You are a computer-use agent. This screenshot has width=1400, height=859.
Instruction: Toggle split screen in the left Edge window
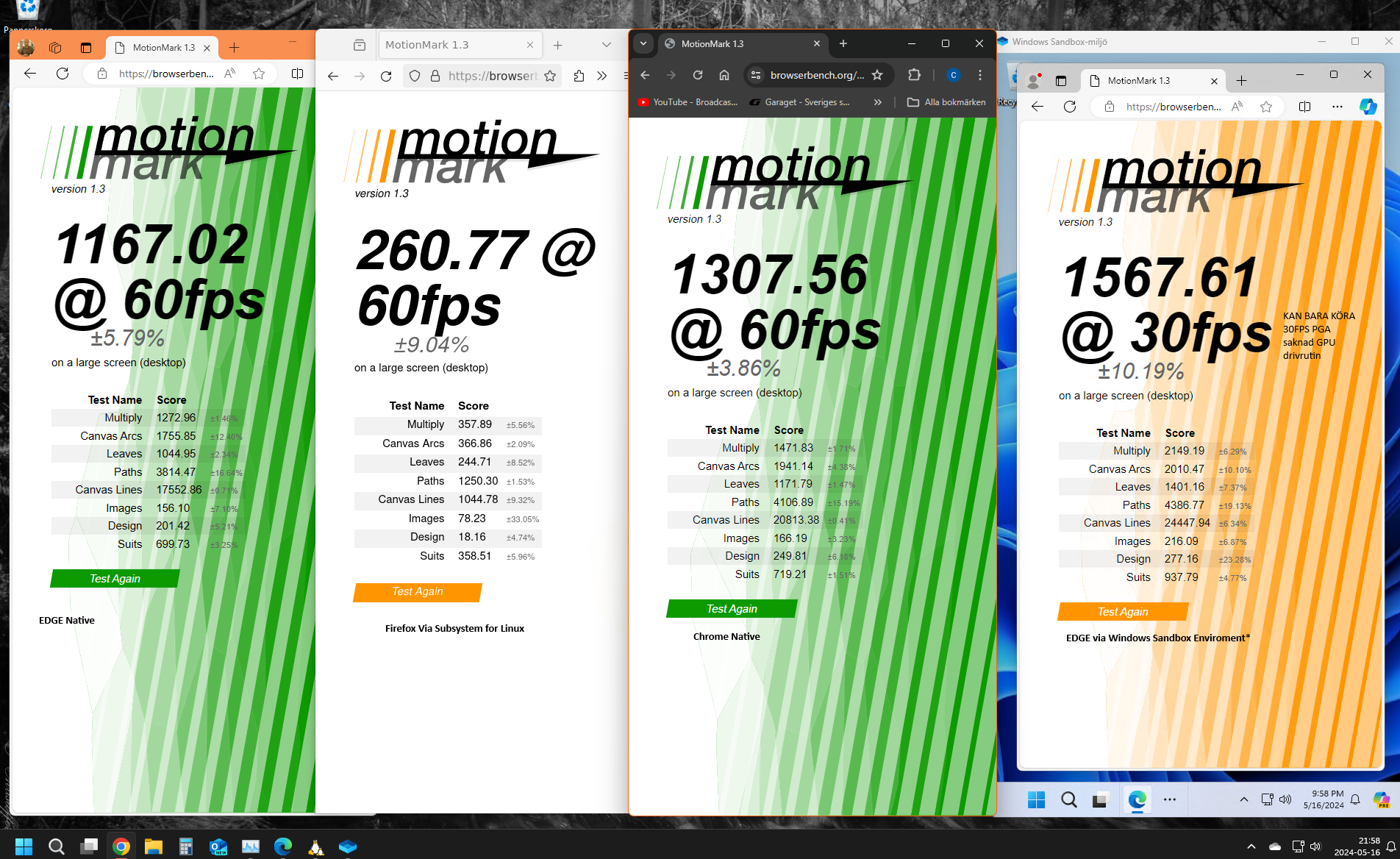pyautogui.click(x=297, y=74)
